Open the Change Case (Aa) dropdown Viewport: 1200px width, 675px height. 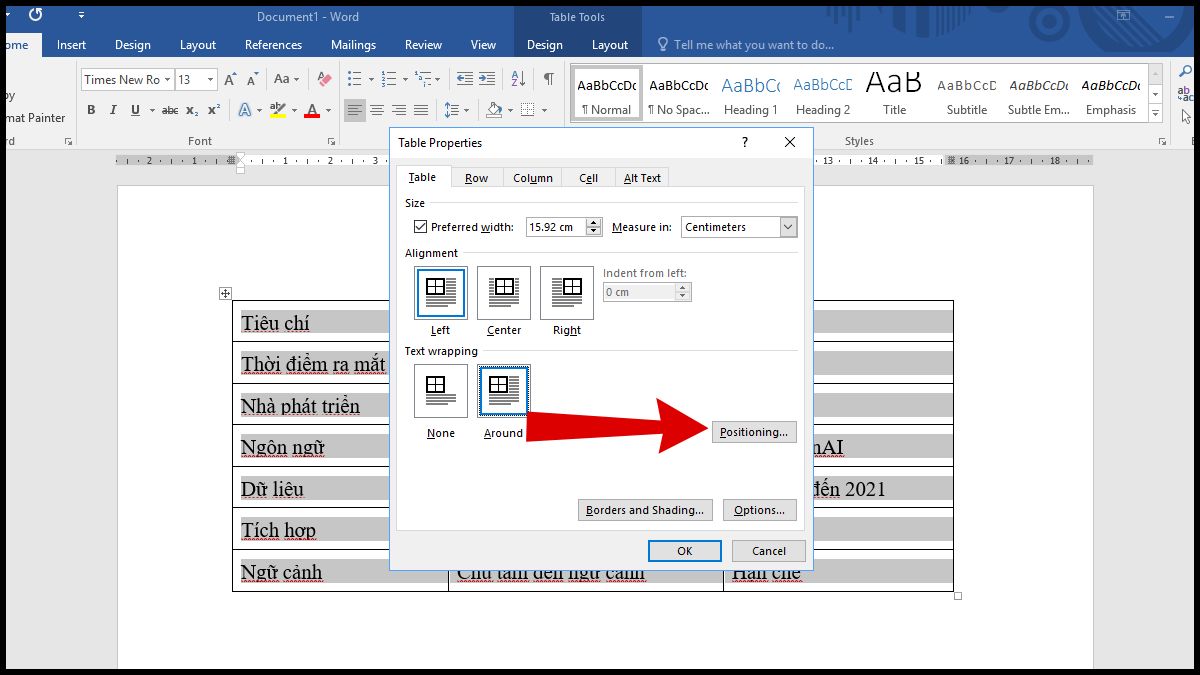coord(286,79)
